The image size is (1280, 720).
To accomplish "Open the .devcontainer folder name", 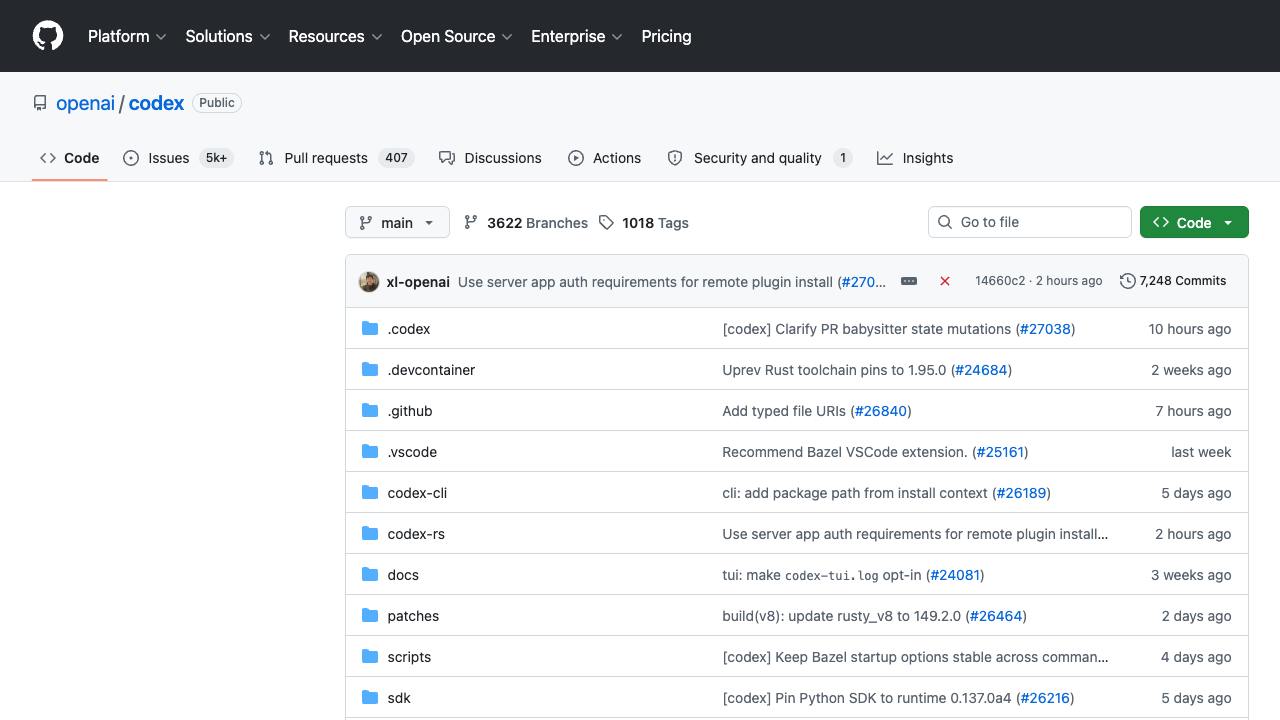I will click(431, 370).
